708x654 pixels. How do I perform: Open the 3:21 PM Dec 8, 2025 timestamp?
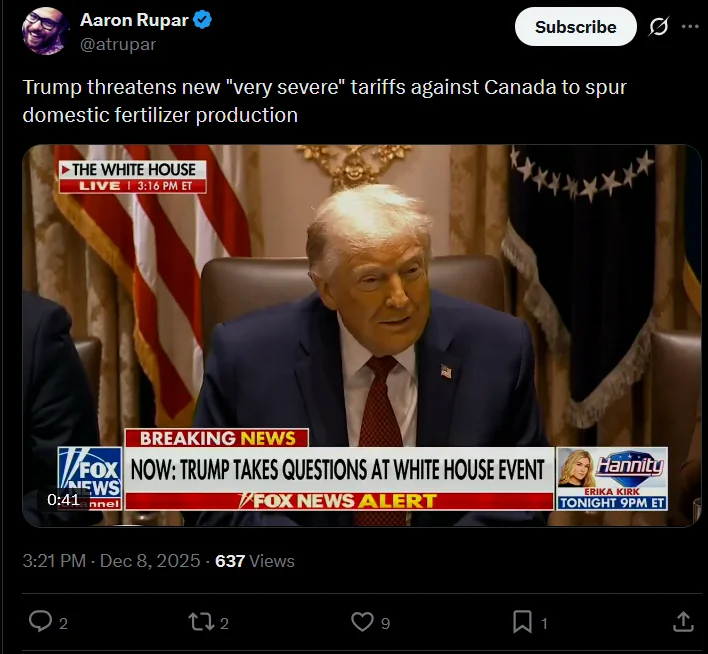tap(111, 561)
